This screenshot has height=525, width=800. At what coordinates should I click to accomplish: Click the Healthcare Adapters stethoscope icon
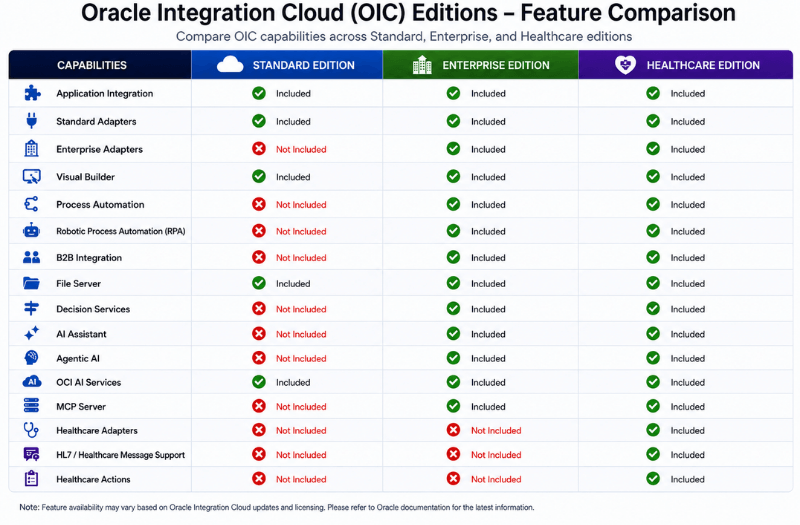tap(32, 430)
